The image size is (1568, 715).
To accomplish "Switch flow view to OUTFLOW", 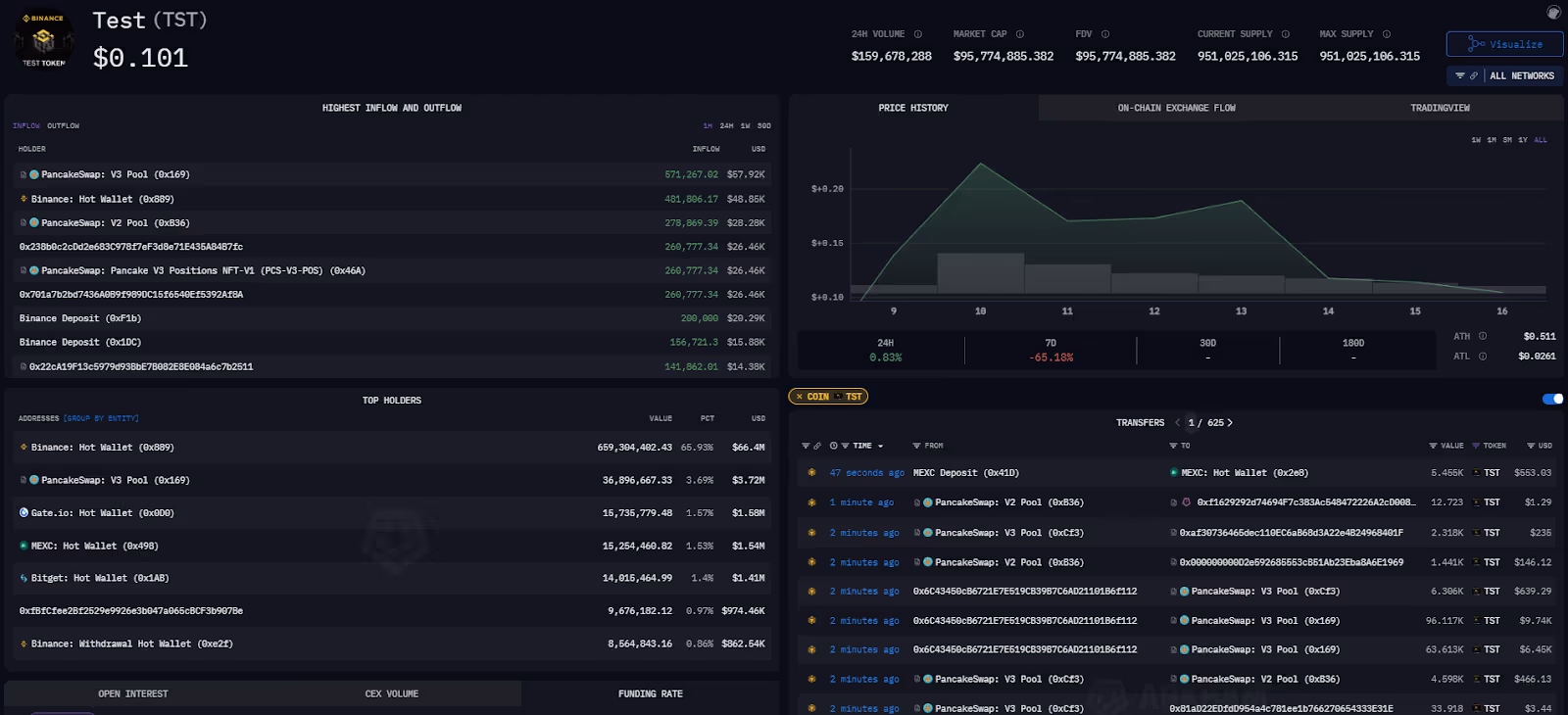I will pyautogui.click(x=64, y=126).
